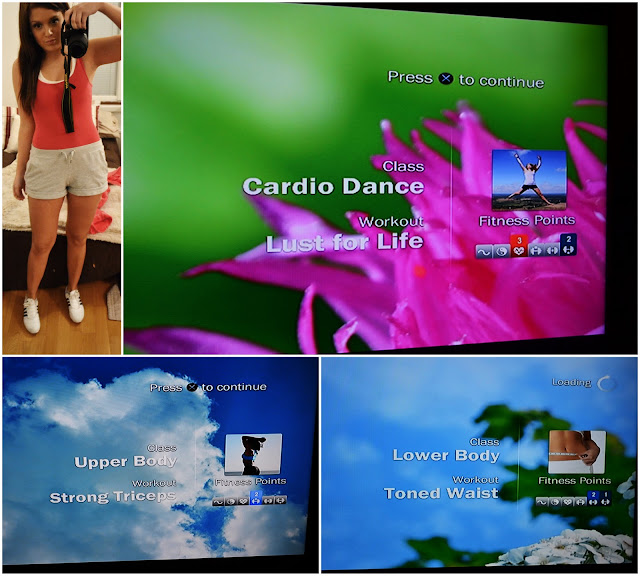Click the heart icon on Lower Body screen

(568, 502)
